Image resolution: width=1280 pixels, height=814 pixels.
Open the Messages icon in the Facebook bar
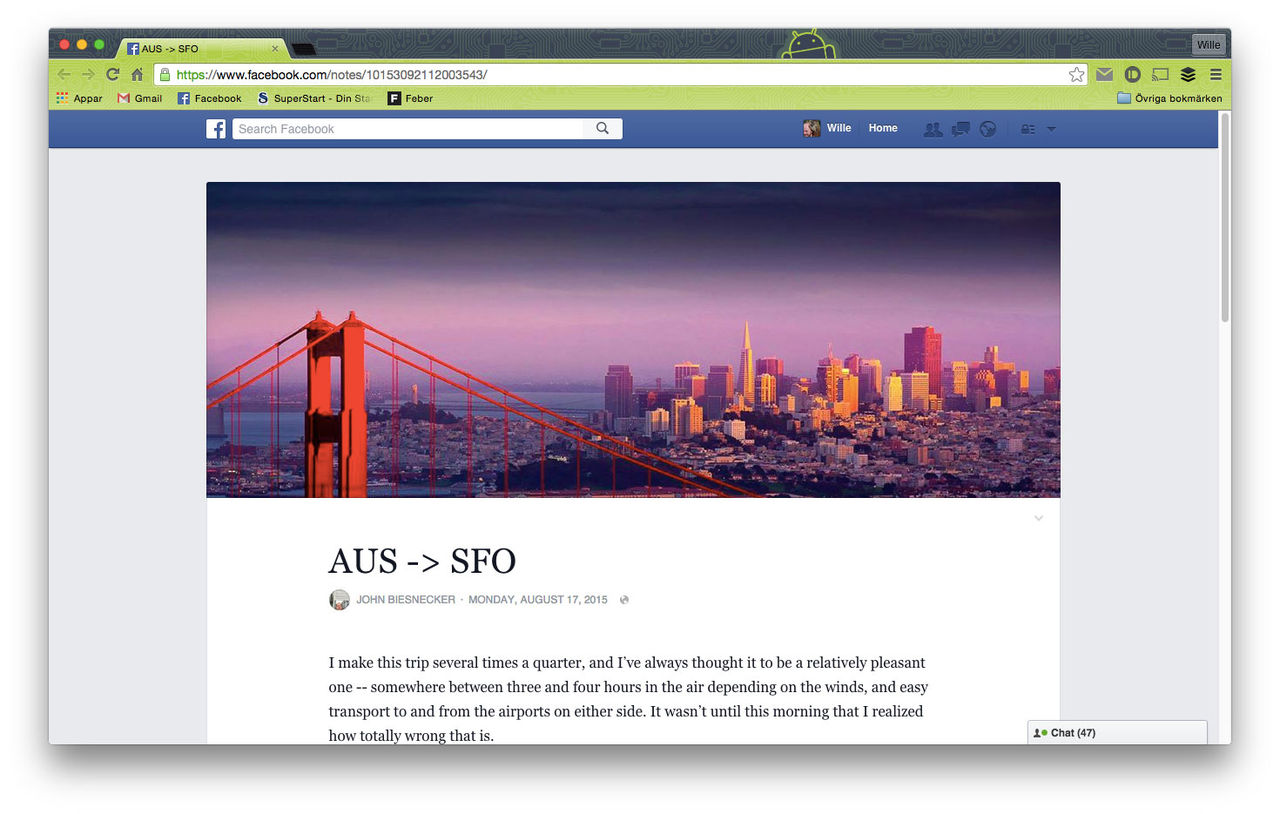(x=960, y=129)
